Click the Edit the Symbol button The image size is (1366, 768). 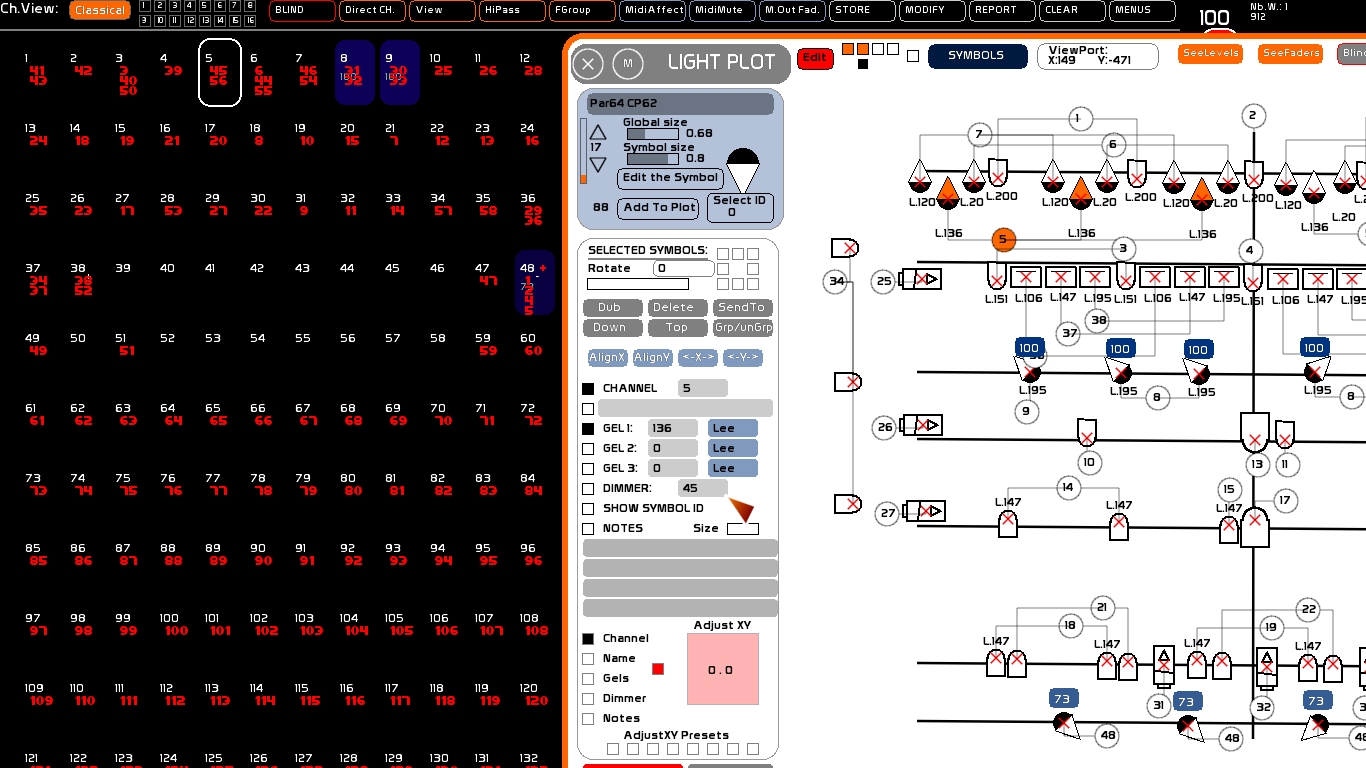(670, 178)
